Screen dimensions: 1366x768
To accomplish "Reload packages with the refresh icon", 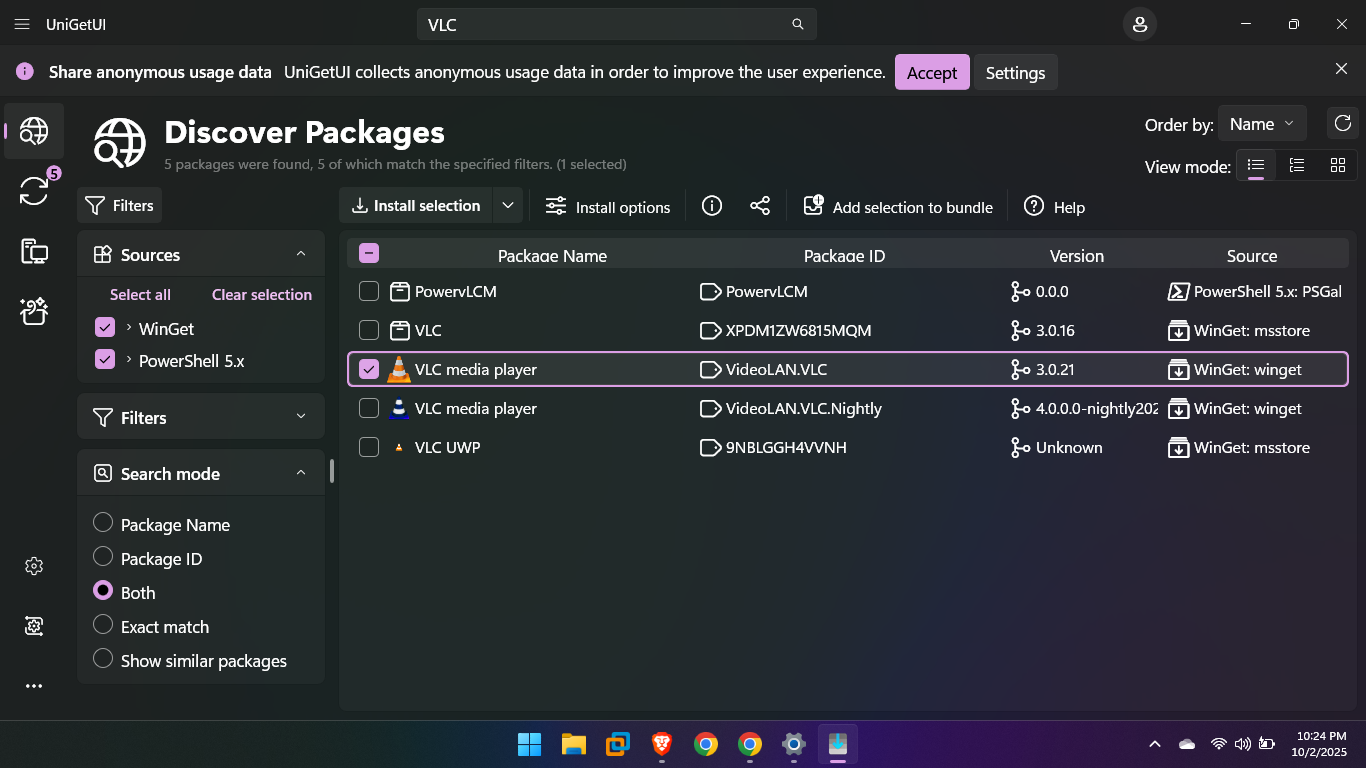I will pos(1342,124).
